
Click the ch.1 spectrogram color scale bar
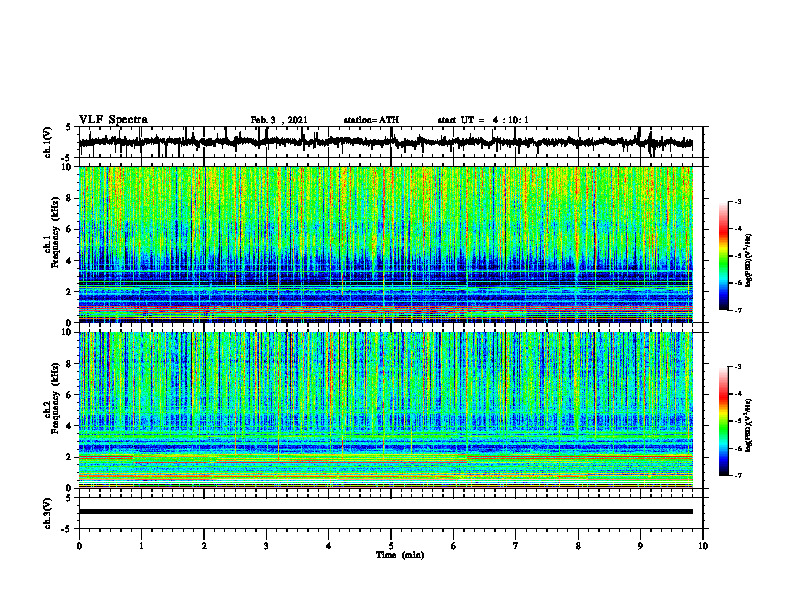(723, 256)
